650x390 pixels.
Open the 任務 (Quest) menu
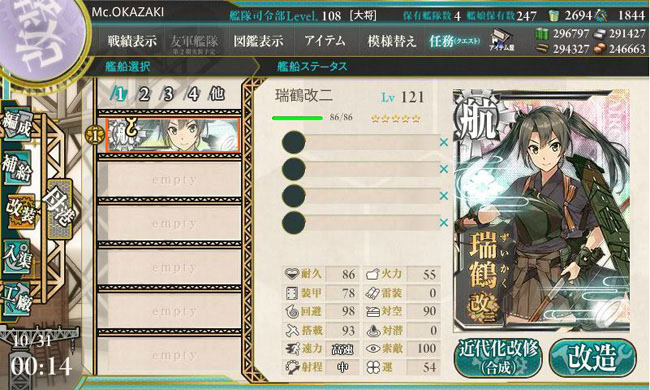[454, 41]
